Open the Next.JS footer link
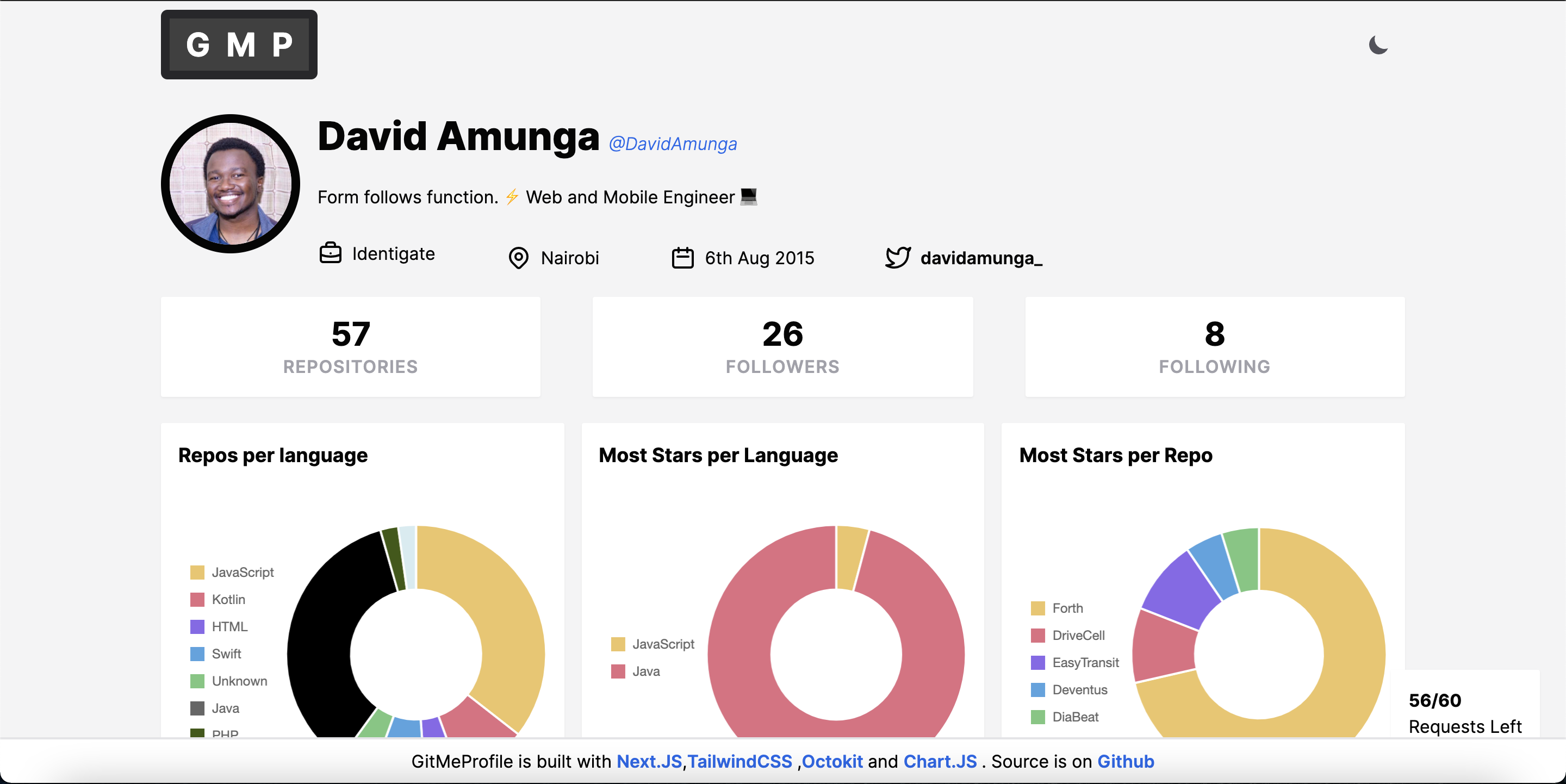 coord(649,762)
